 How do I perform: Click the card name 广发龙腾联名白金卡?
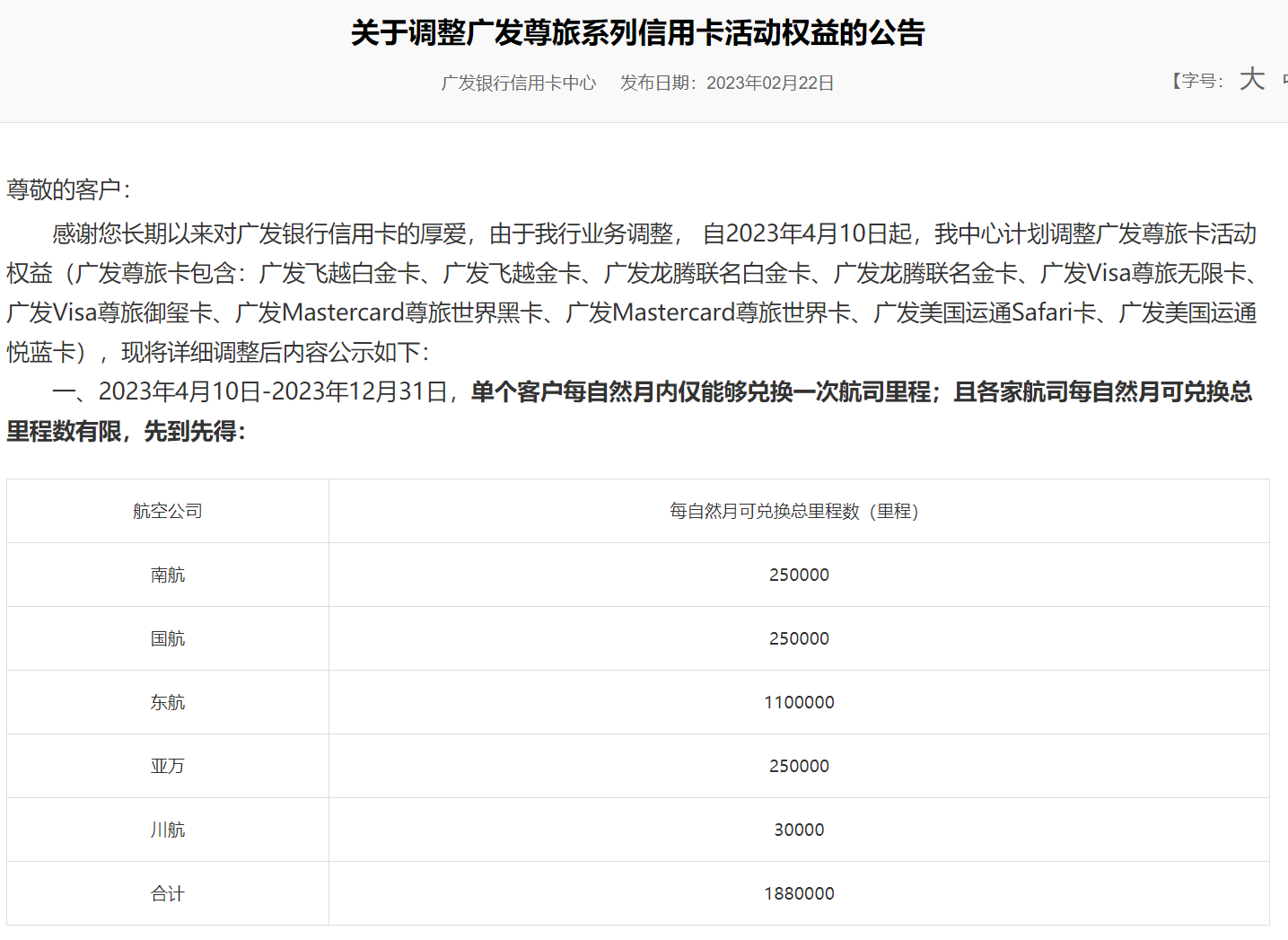tap(707, 274)
